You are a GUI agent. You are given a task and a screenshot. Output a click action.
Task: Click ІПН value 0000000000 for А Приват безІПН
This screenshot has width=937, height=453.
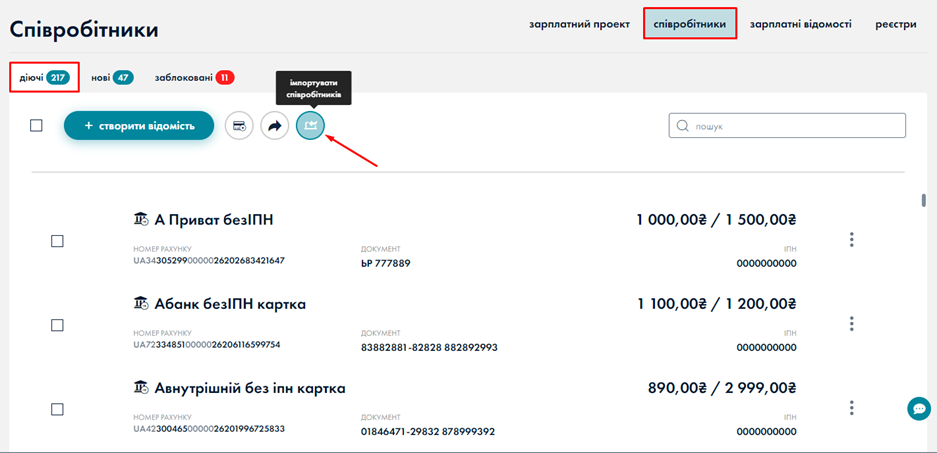coord(767,263)
